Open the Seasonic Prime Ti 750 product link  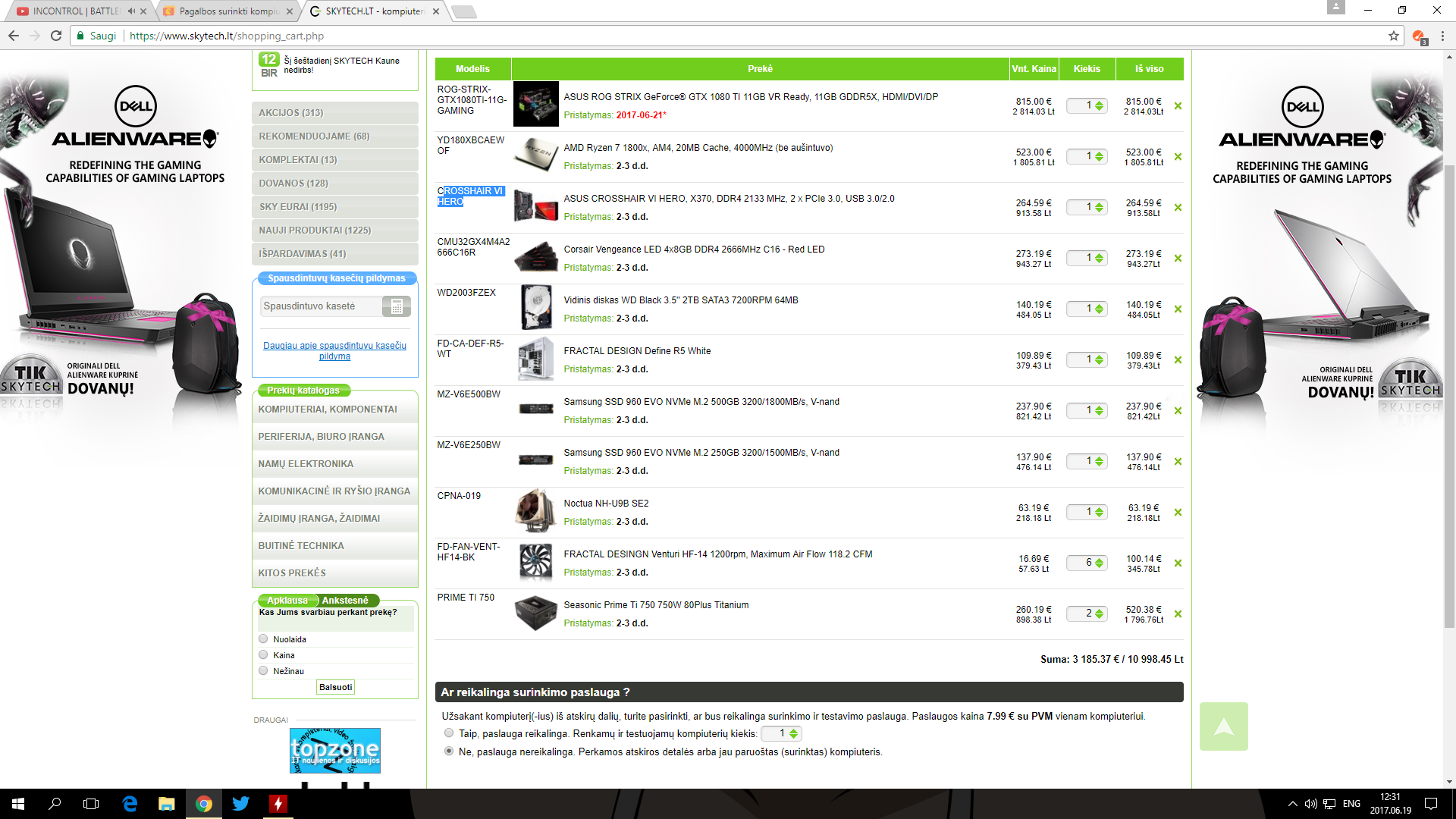tap(656, 605)
